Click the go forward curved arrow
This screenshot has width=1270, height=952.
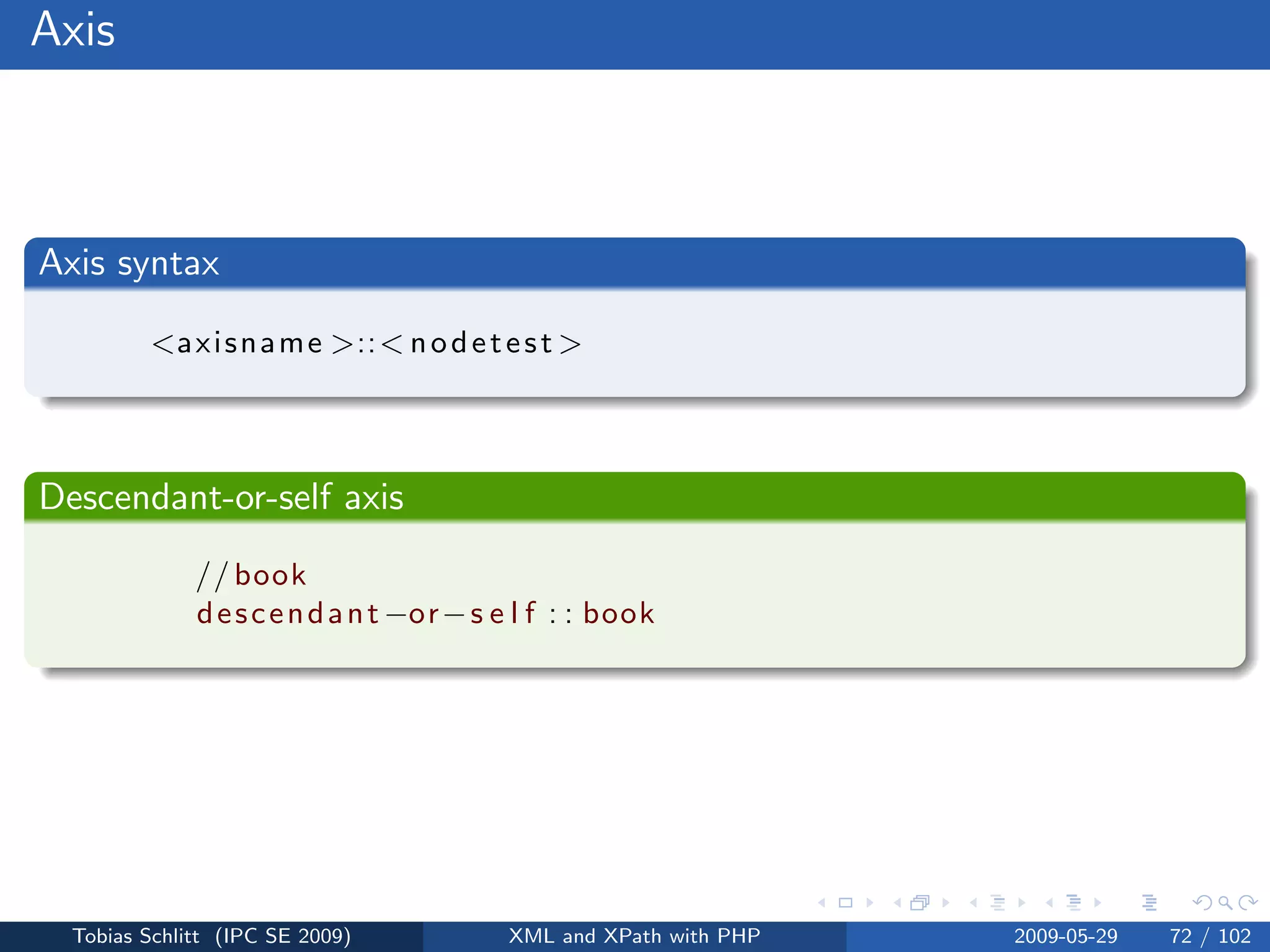[1248, 903]
